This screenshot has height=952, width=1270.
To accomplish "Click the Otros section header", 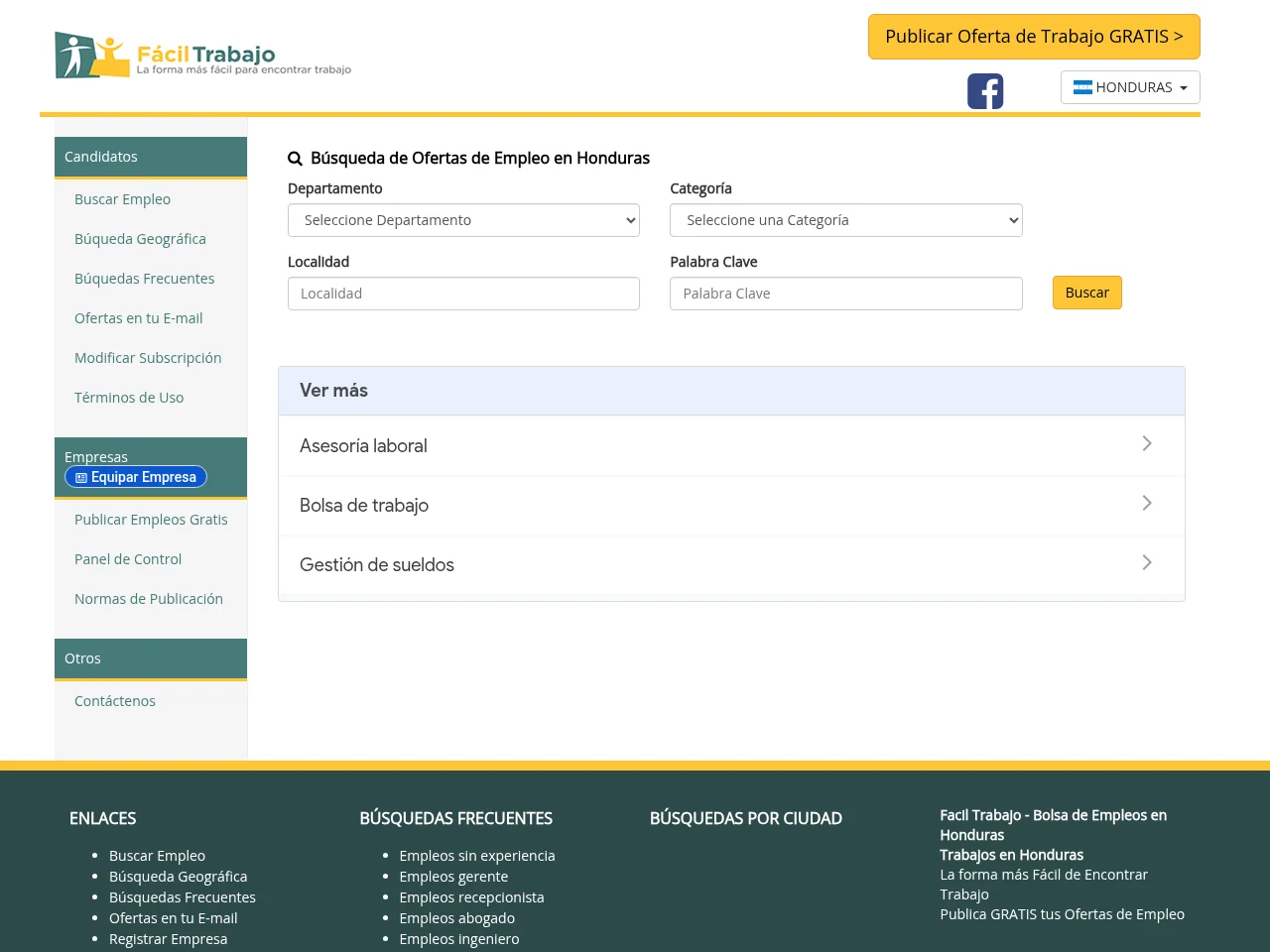I will 151,658.
